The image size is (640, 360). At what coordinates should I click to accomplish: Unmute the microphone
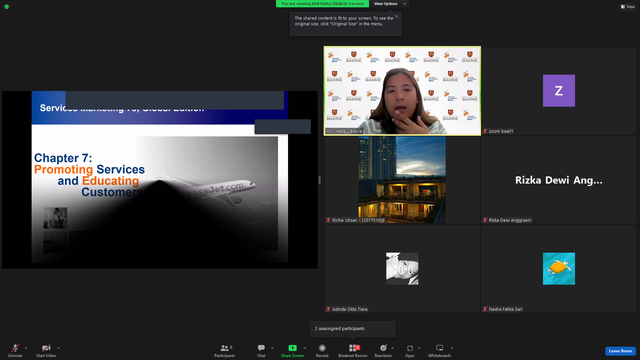15,350
